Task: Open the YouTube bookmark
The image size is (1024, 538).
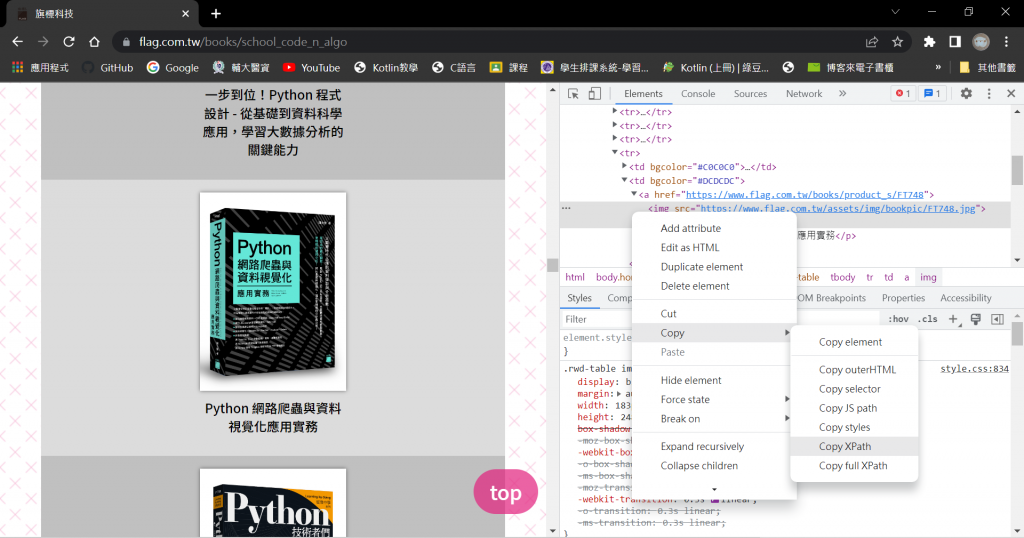Action: click(312, 67)
